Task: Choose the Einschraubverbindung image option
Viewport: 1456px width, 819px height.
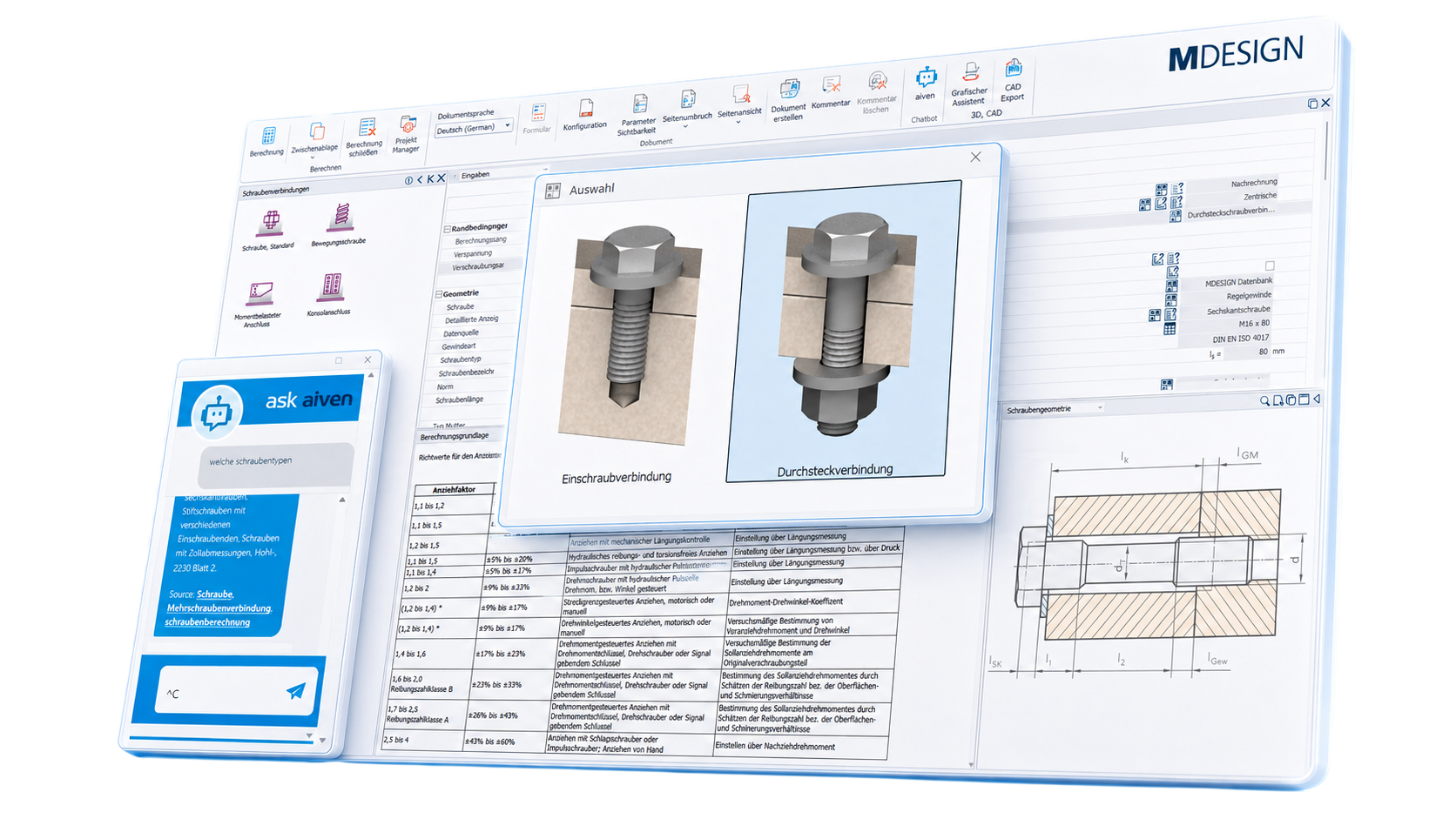Action: tap(630, 335)
